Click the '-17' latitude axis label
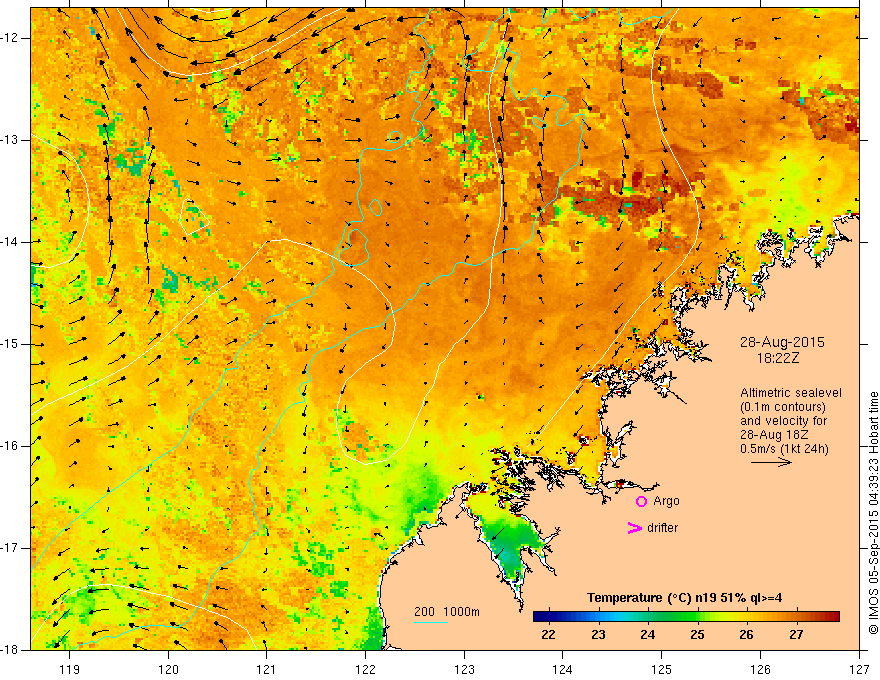Image resolution: width=880 pixels, height=680 pixels. point(10,548)
